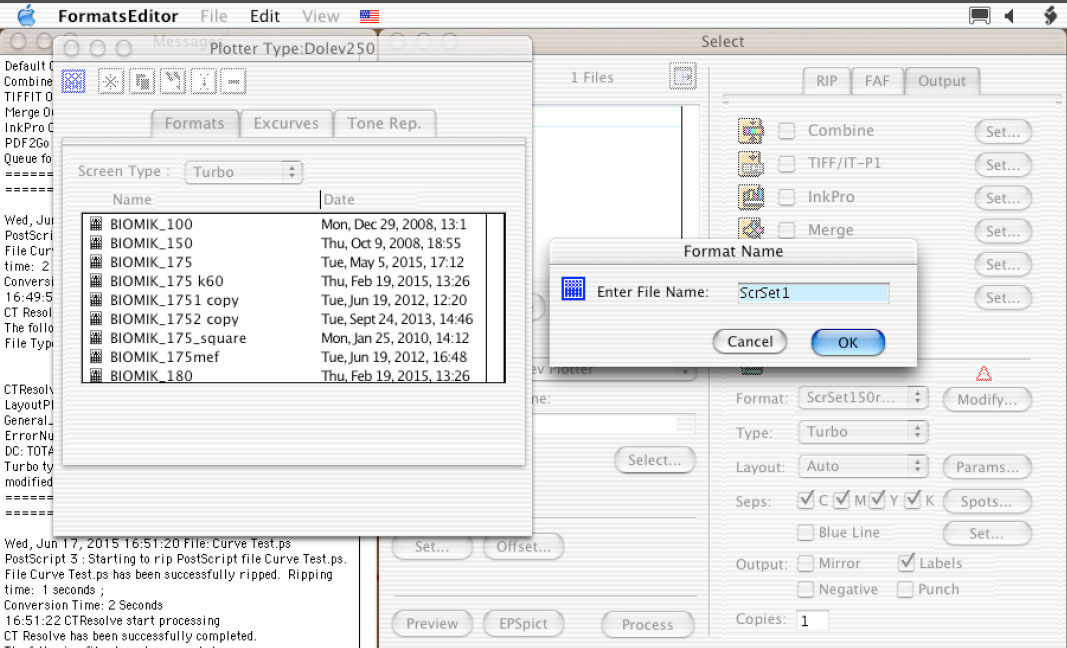Image resolution: width=1067 pixels, height=648 pixels.
Task: Click the Process button
Action: (x=648, y=624)
